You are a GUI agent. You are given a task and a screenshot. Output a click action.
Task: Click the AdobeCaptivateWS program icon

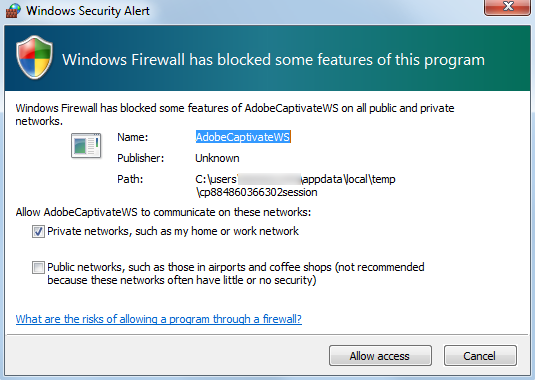(x=86, y=146)
